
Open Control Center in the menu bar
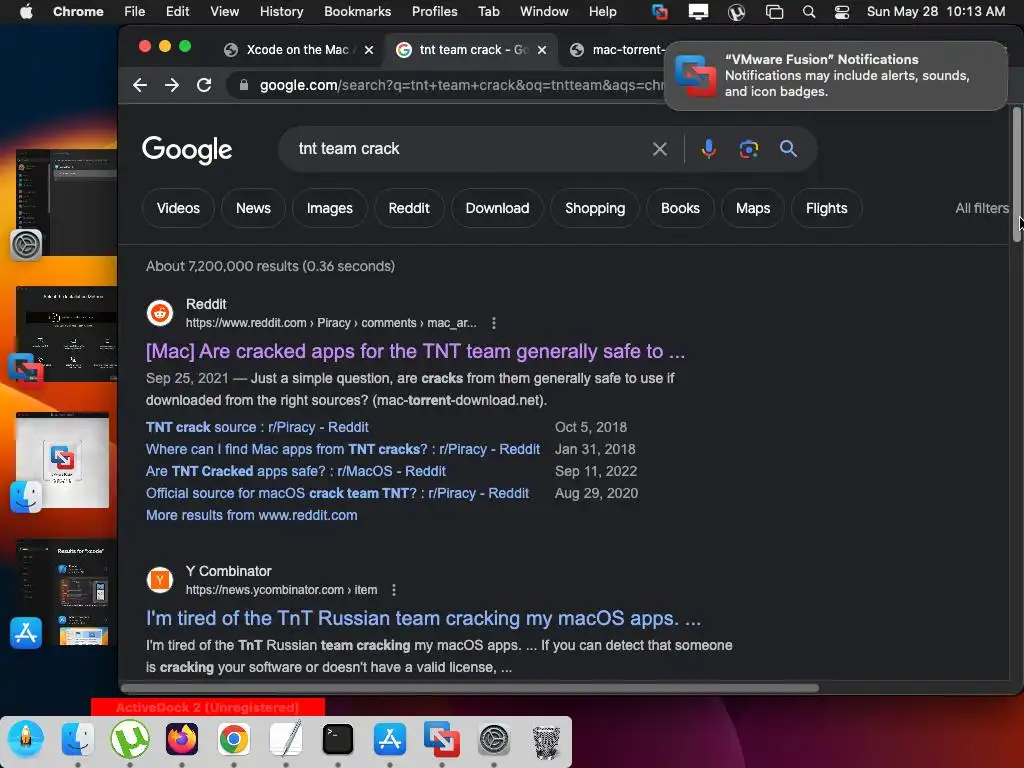pos(842,12)
